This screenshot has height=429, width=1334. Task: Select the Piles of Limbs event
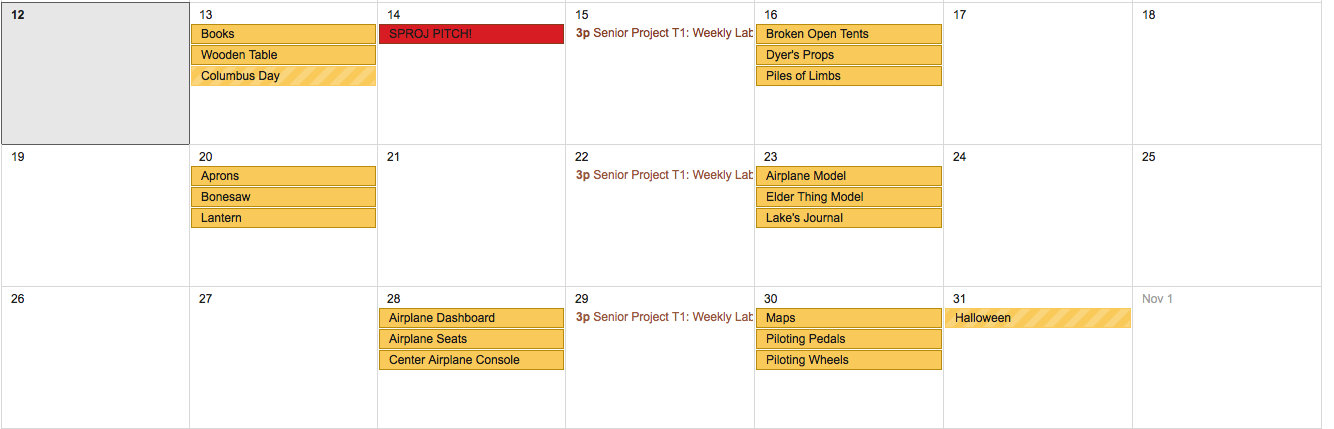tap(848, 76)
